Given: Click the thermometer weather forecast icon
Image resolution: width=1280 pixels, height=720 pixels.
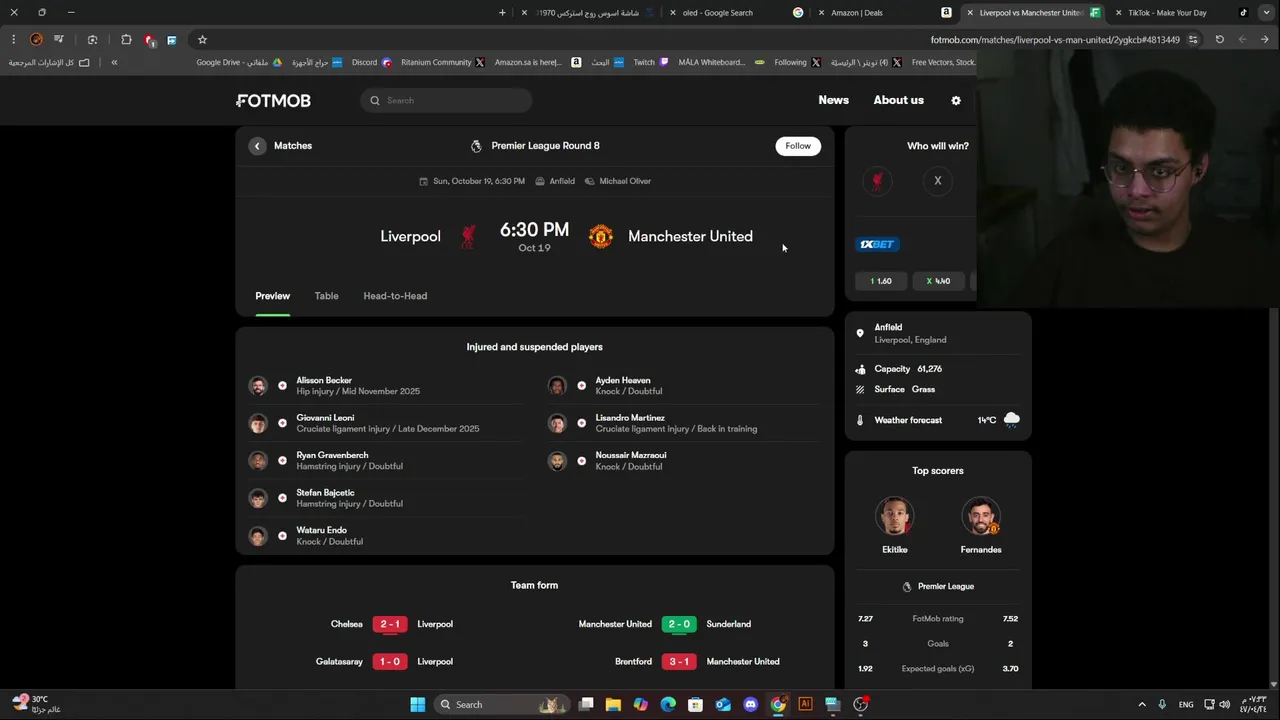Looking at the screenshot, I should pyautogui.click(x=860, y=420).
